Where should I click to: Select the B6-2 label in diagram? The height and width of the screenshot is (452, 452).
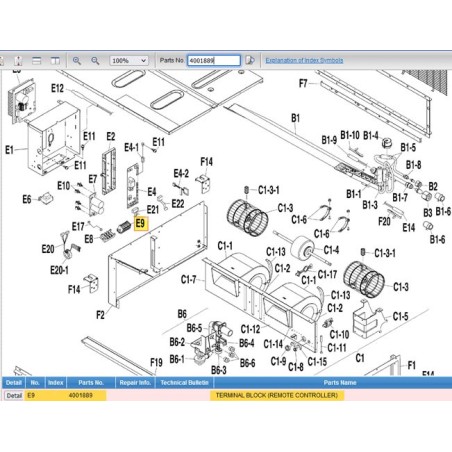coord(177,342)
